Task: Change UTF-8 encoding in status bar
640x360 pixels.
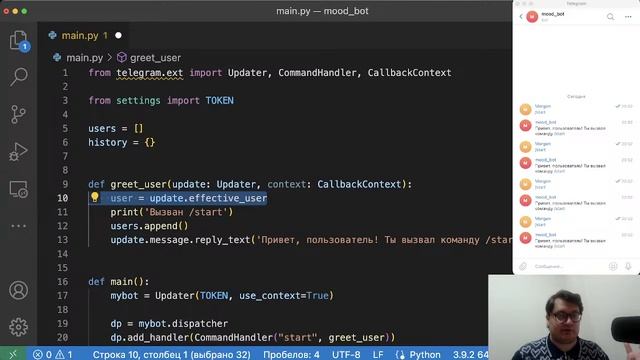Action: (346, 354)
